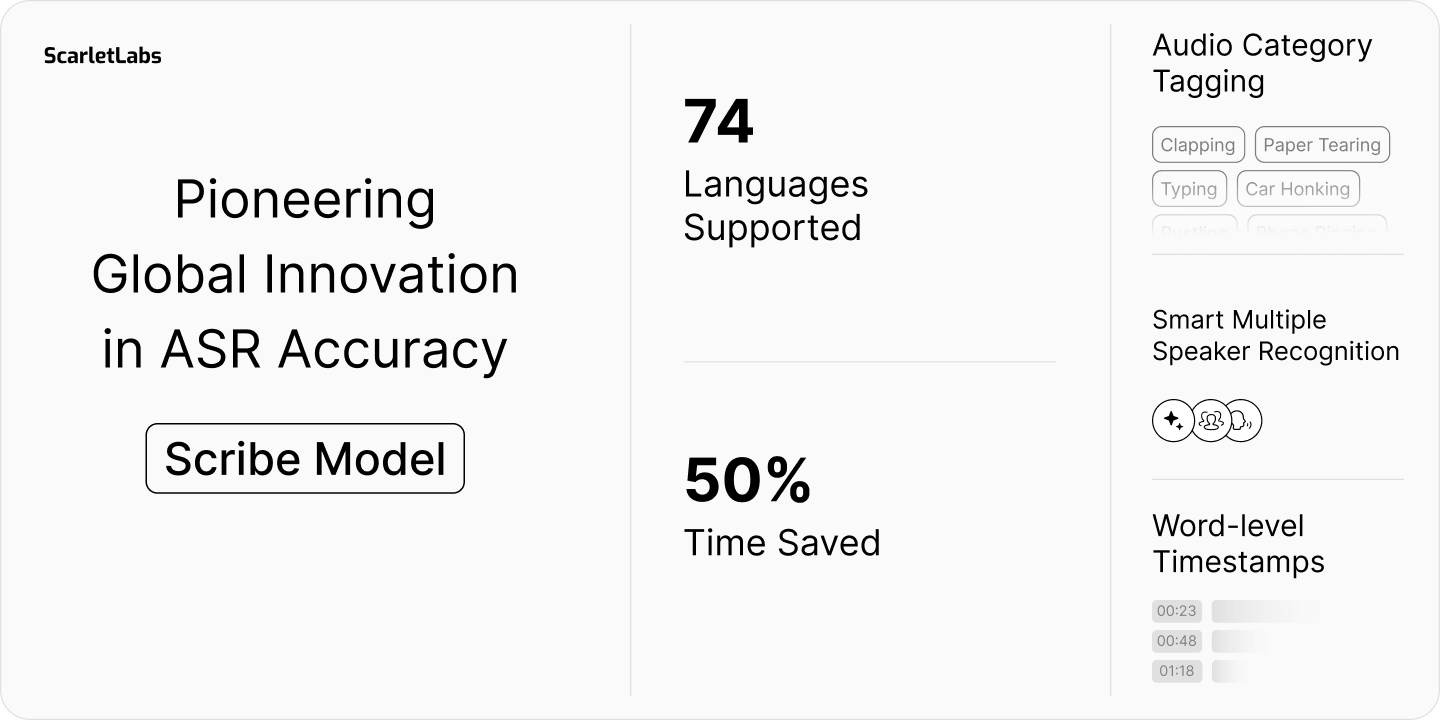
Task: Jump to the 00:48 timestamp
Action: (1177, 641)
